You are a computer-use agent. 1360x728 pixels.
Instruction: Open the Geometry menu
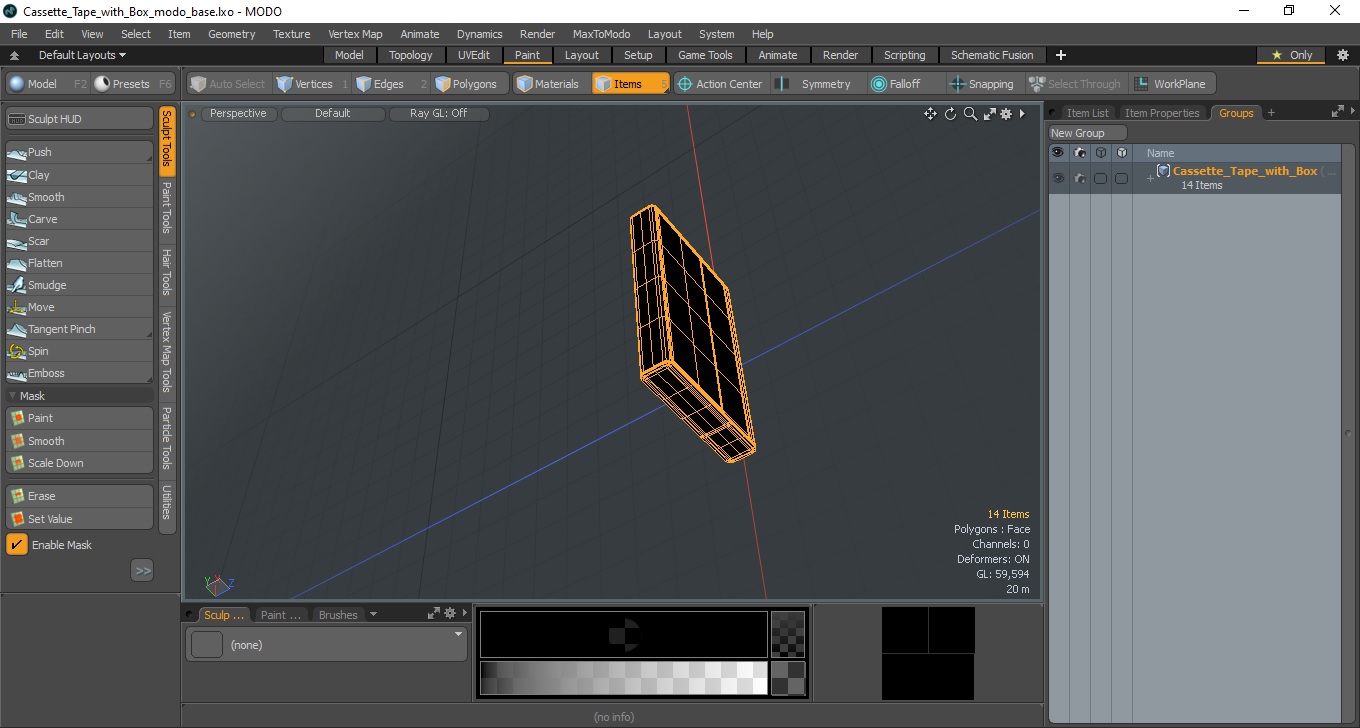click(231, 34)
